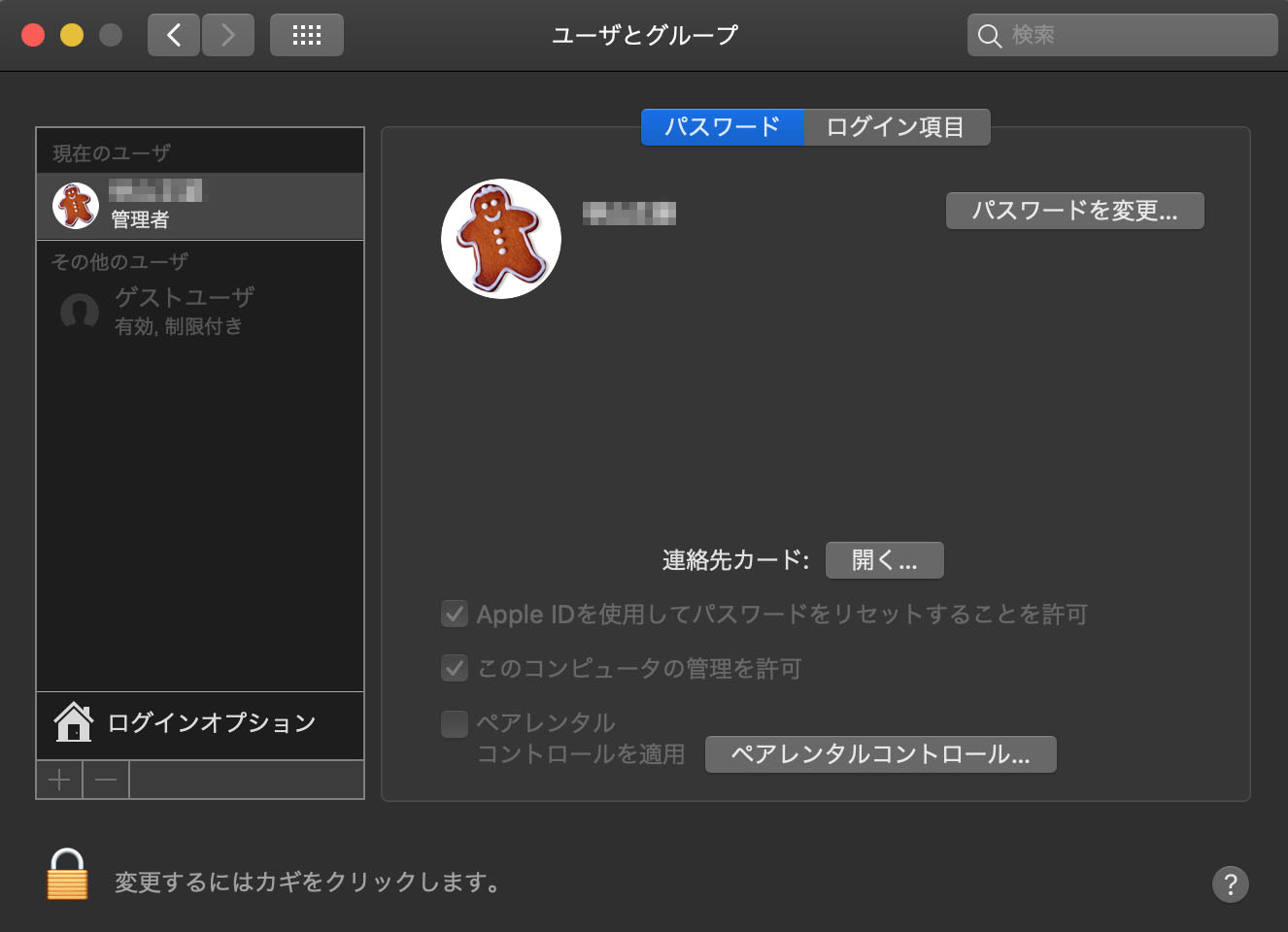Click the house icon for ログインオプション
This screenshot has height=932, width=1288.
74,722
